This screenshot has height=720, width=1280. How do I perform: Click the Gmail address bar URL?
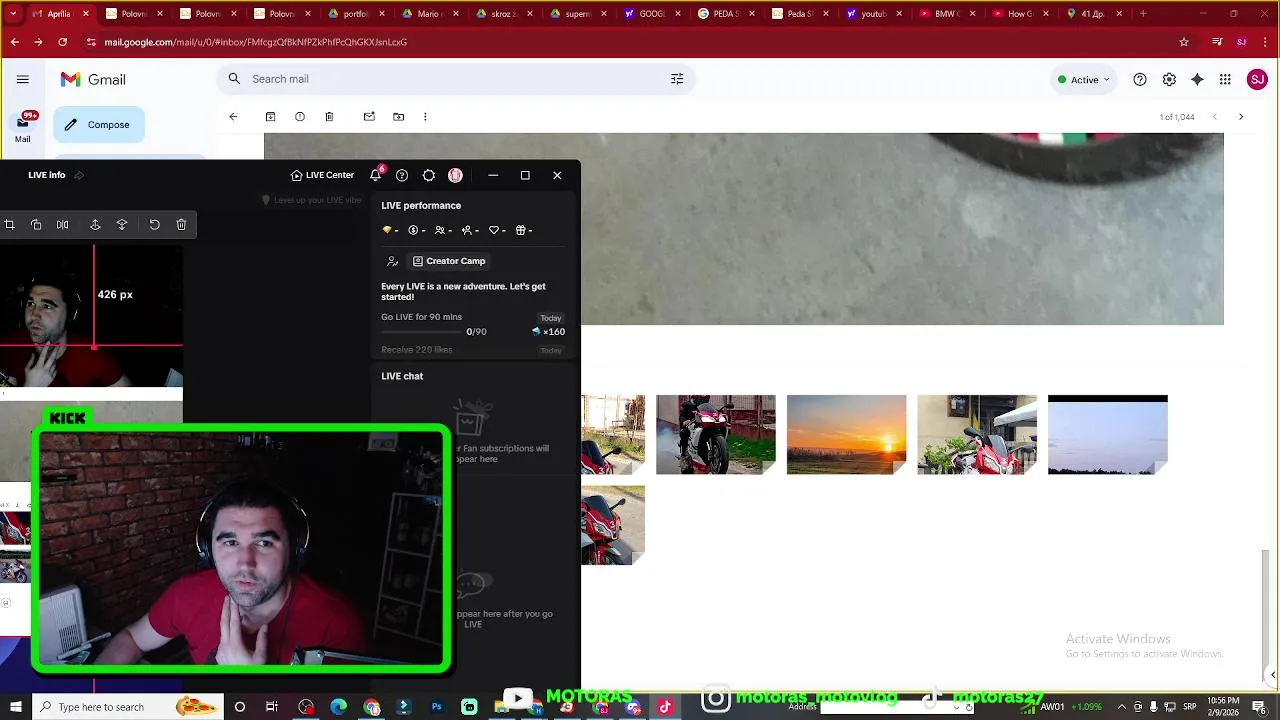[x=255, y=42]
